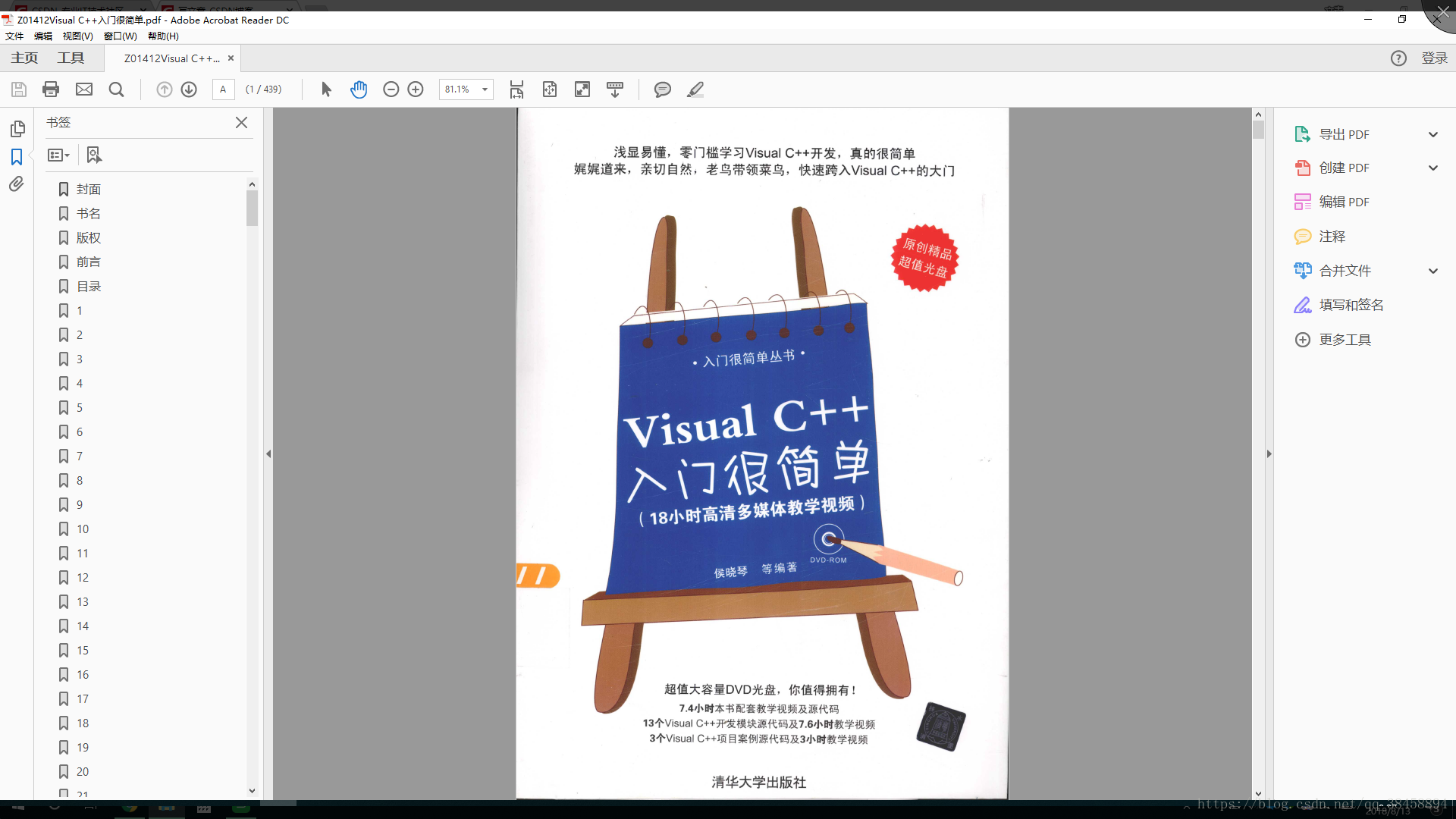Jump to the 目录 bookmark
This screenshot has width=1456, height=819.
tap(89, 286)
